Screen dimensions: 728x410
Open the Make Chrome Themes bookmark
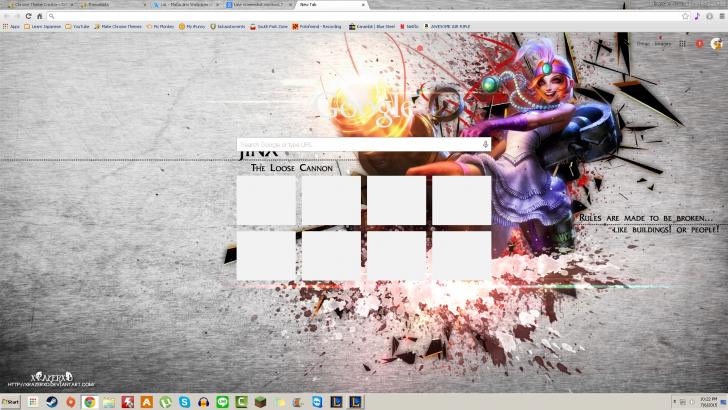[x=118, y=26]
